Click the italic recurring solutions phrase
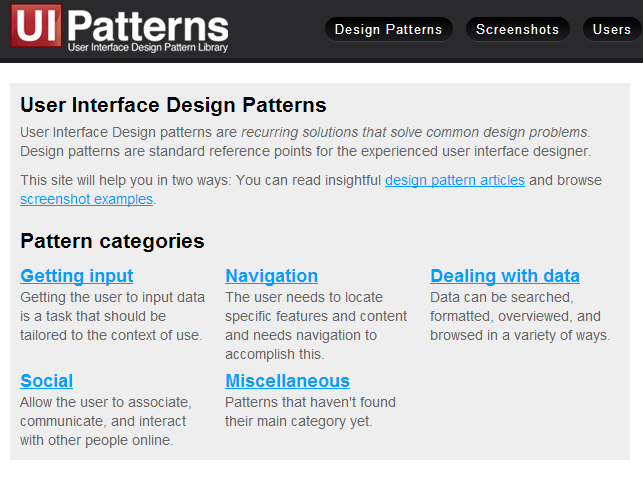643x480 pixels. [x=415, y=132]
